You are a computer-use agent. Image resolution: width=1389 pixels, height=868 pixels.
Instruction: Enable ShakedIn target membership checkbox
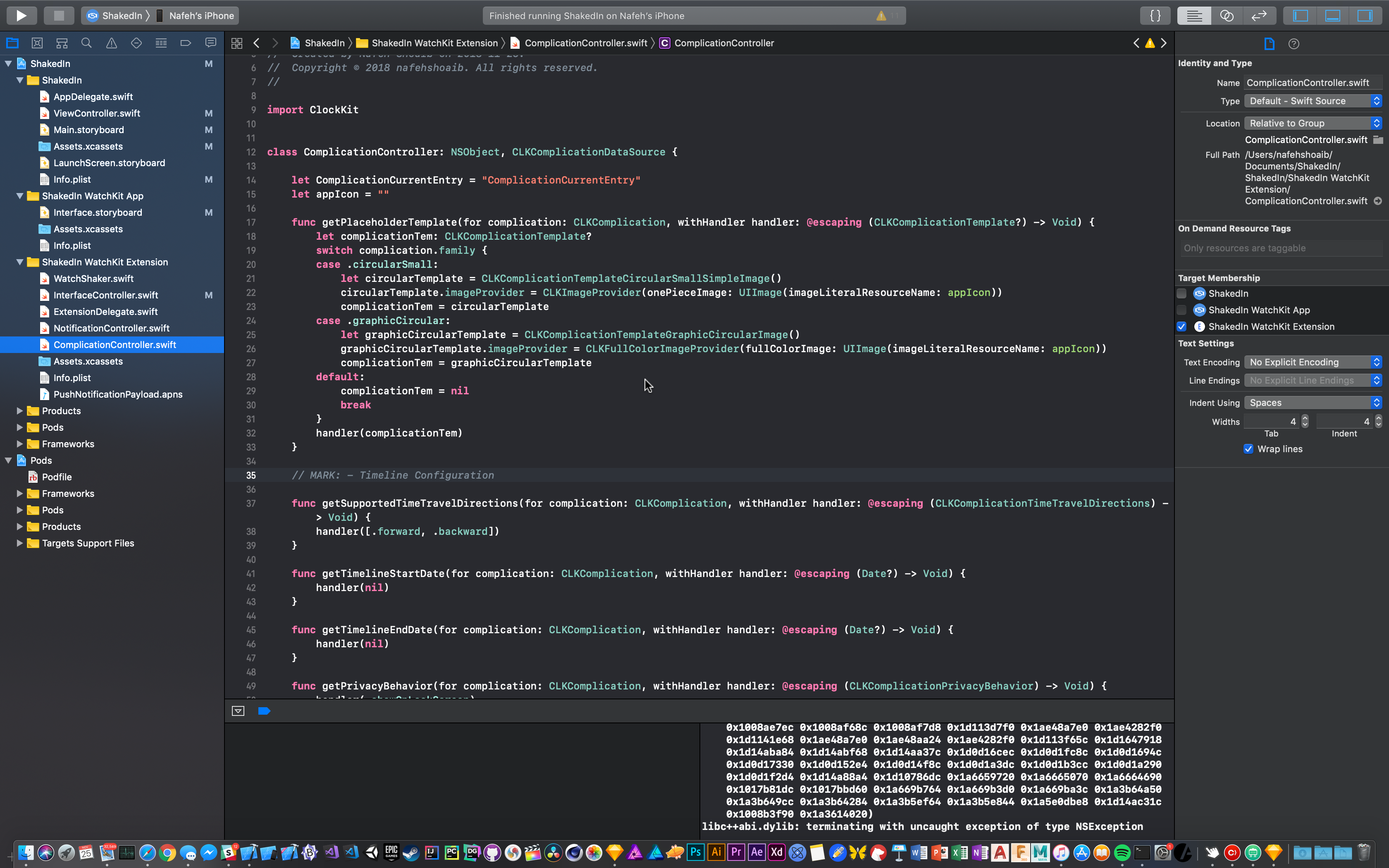click(1182, 294)
